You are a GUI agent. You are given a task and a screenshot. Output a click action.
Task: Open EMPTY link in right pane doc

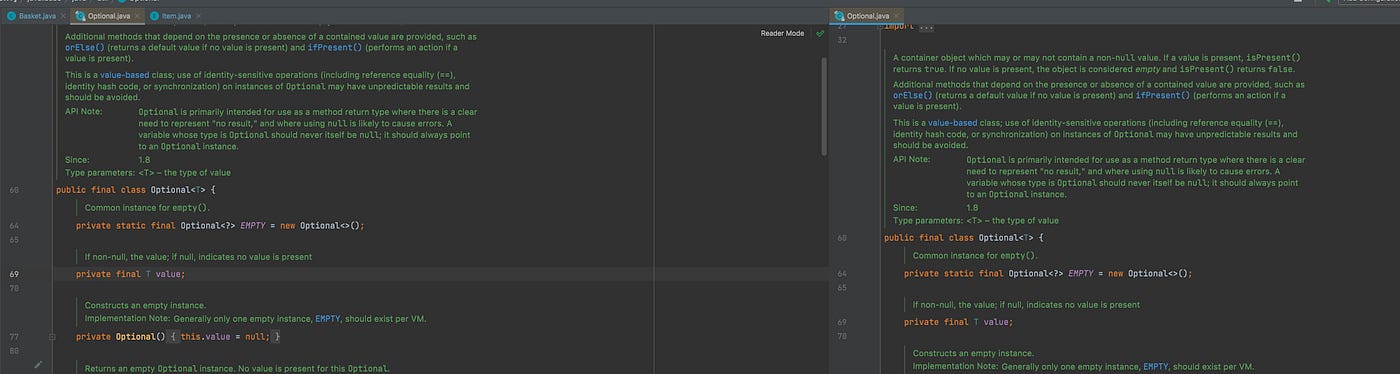(x=1156, y=366)
